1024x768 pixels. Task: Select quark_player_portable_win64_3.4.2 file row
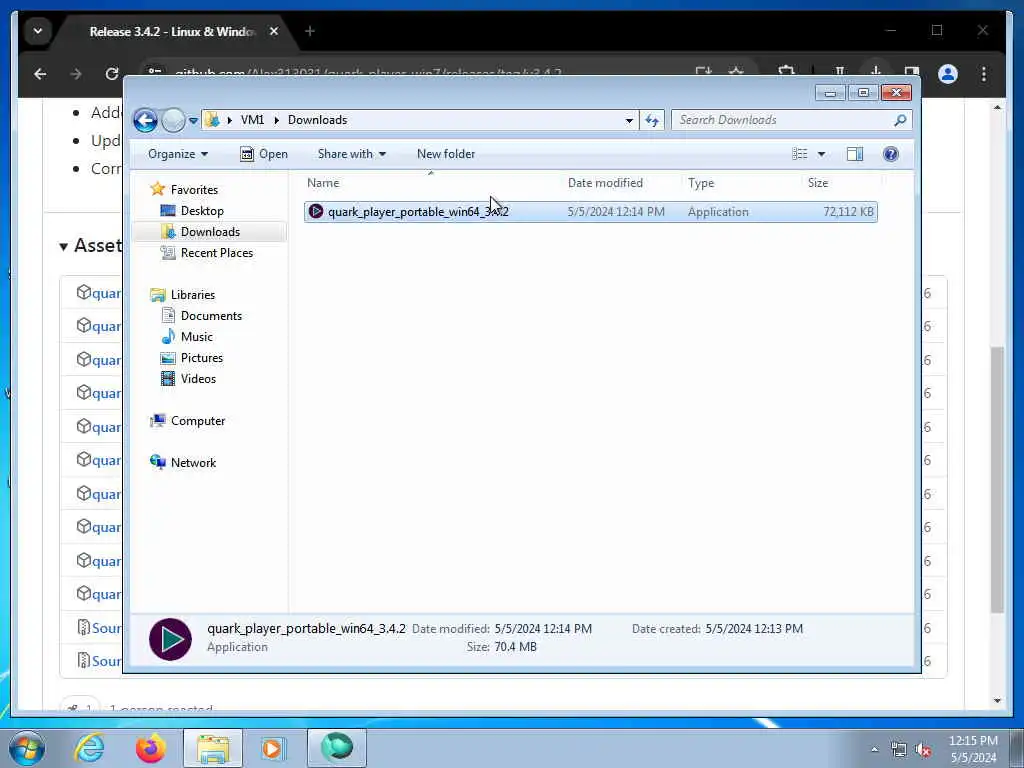tap(590, 212)
